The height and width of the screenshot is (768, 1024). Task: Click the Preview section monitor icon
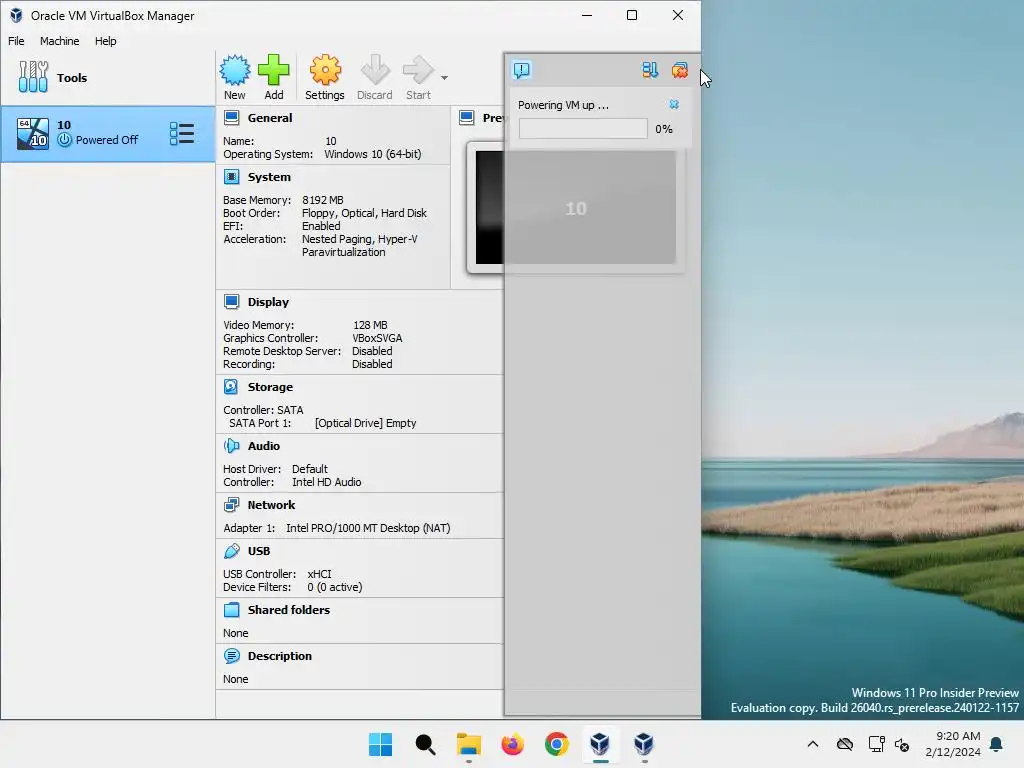466,118
